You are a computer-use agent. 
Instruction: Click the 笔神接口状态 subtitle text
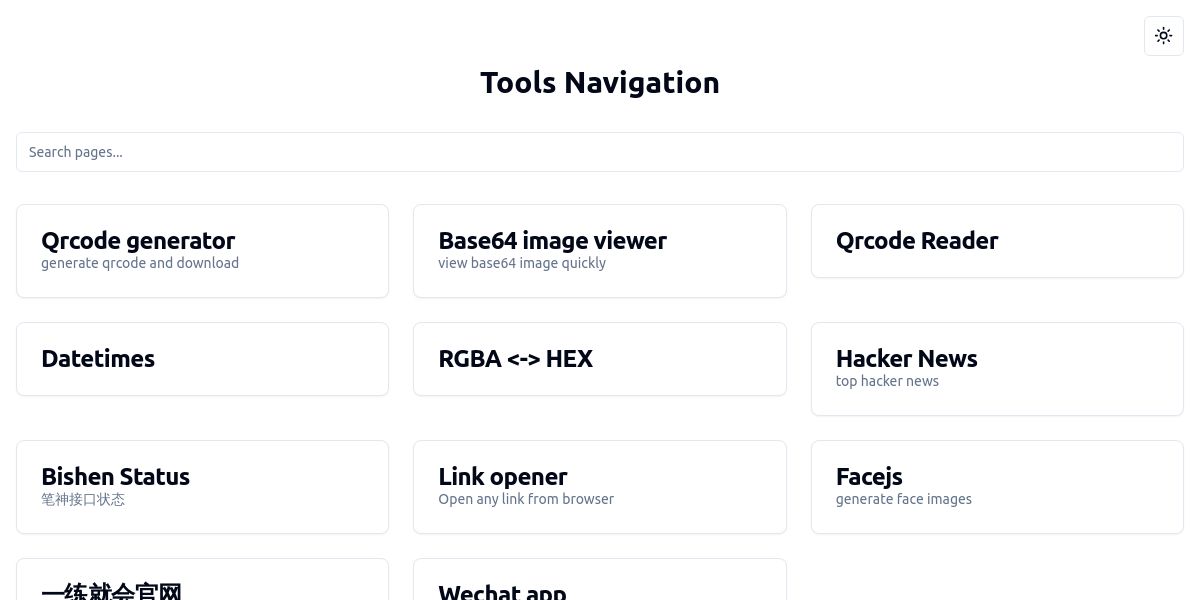(83, 499)
